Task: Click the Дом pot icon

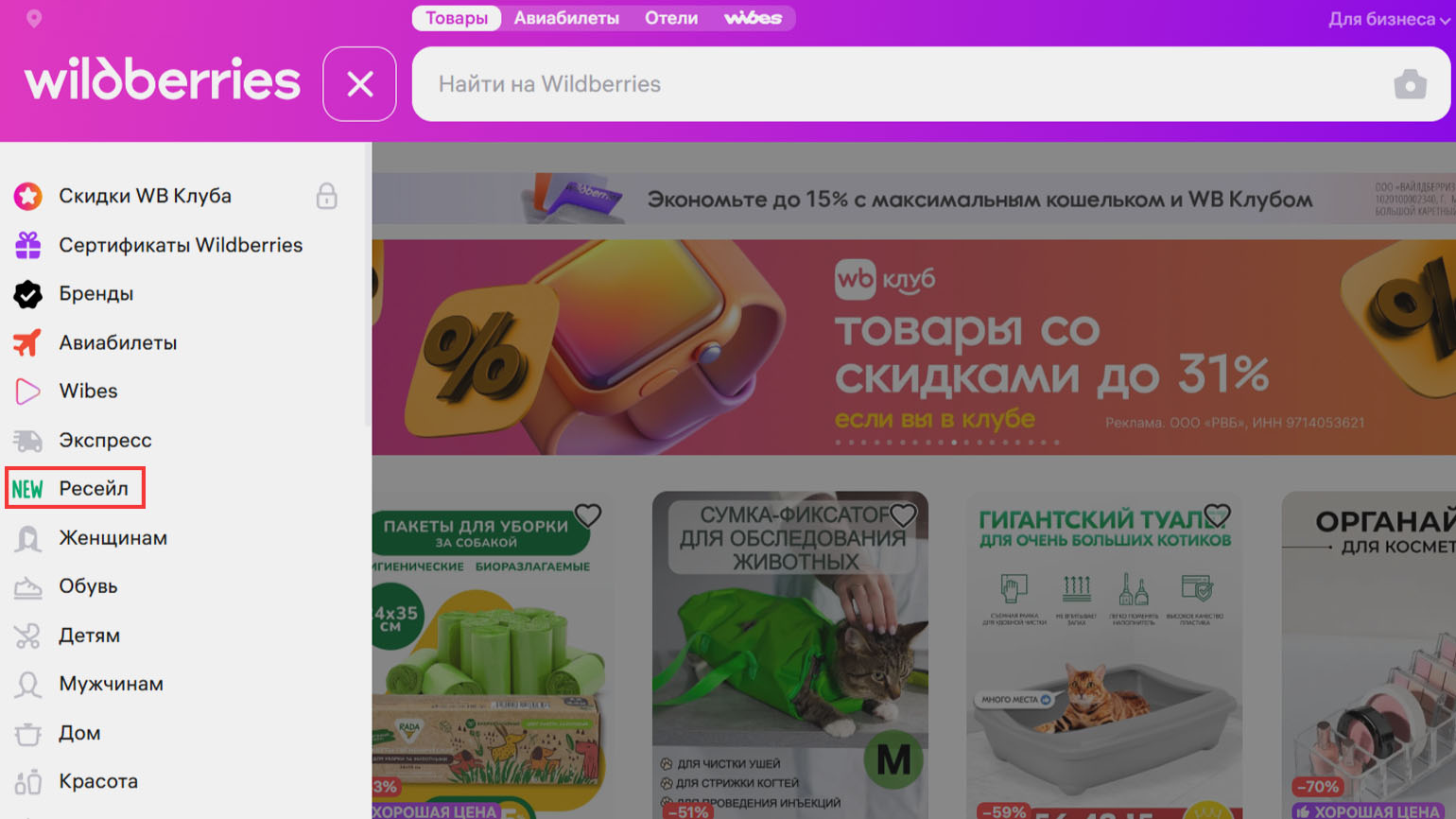Action: pyautogui.click(x=28, y=734)
